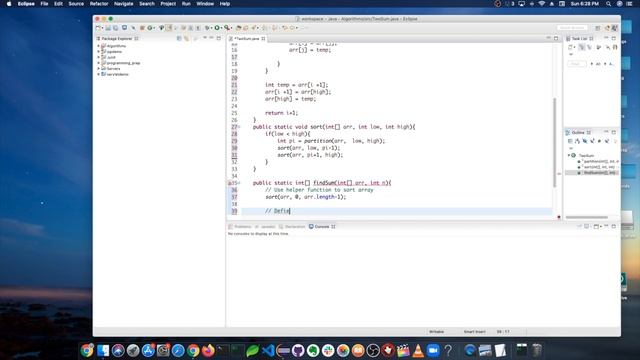Open Firefox from the Dock
The image size is (640, 360).
pos(209,350)
